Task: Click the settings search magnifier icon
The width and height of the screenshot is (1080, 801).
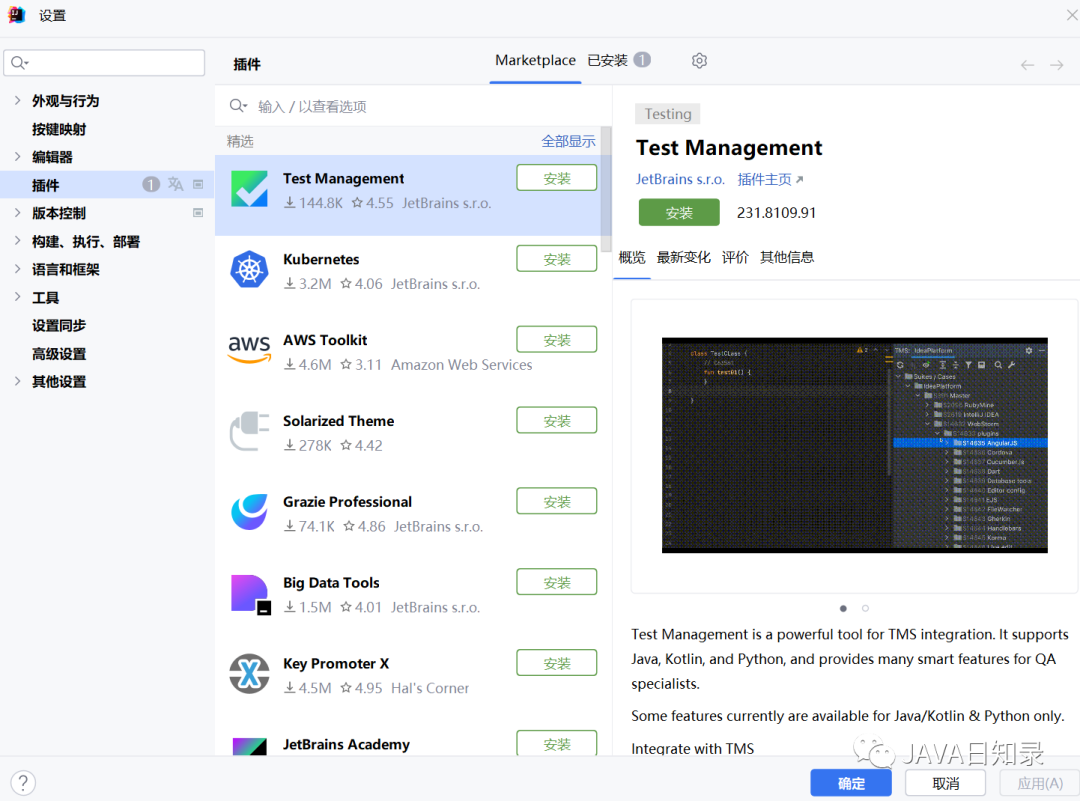Action: tap(19, 63)
